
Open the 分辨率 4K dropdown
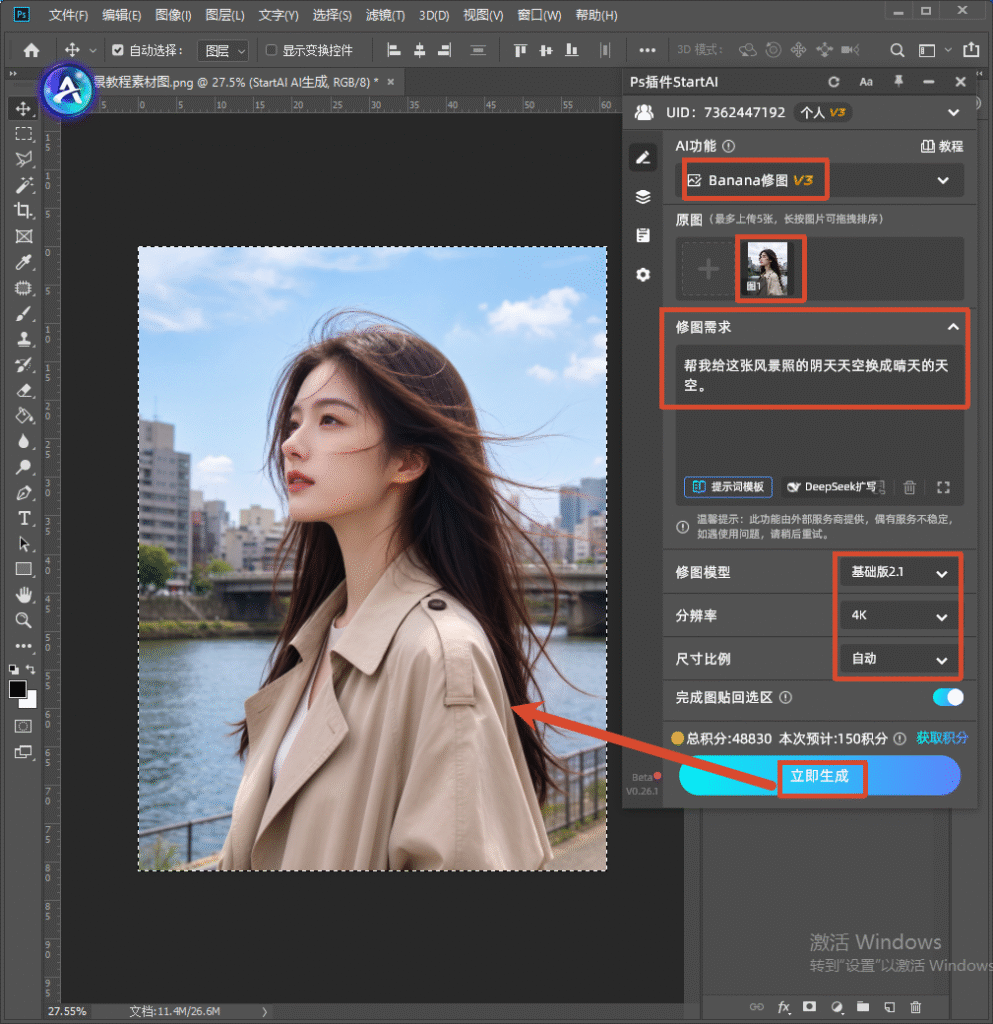899,616
